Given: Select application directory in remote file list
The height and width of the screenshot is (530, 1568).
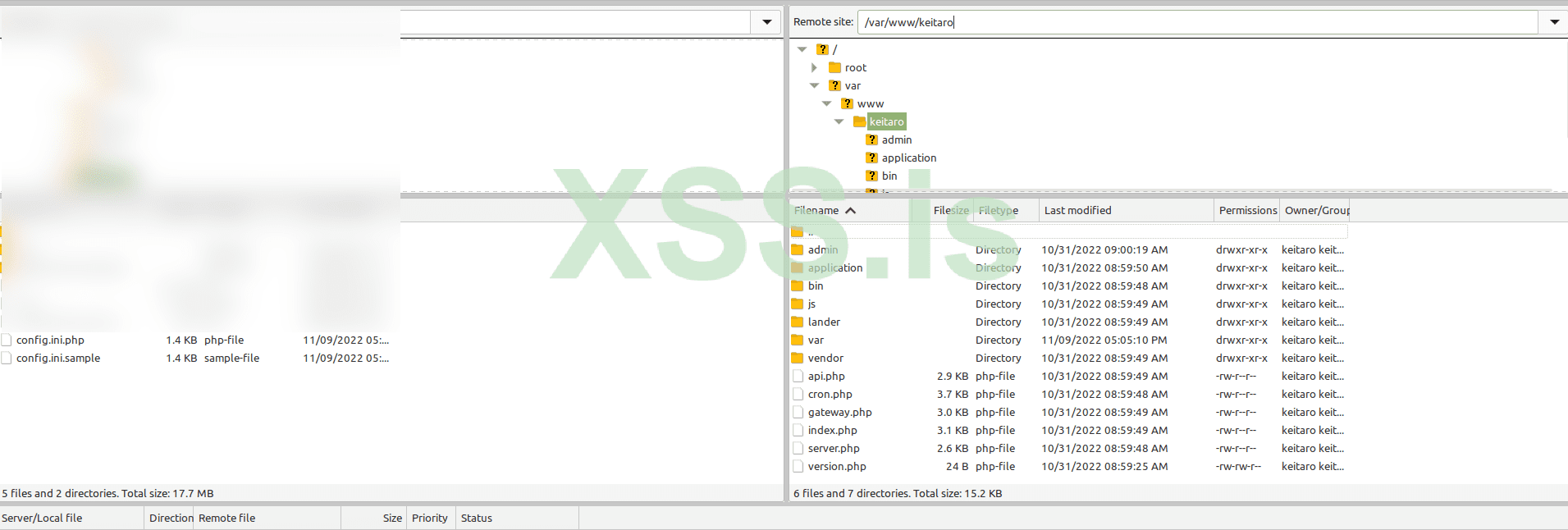Looking at the screenshot, I should pos(835,267).
